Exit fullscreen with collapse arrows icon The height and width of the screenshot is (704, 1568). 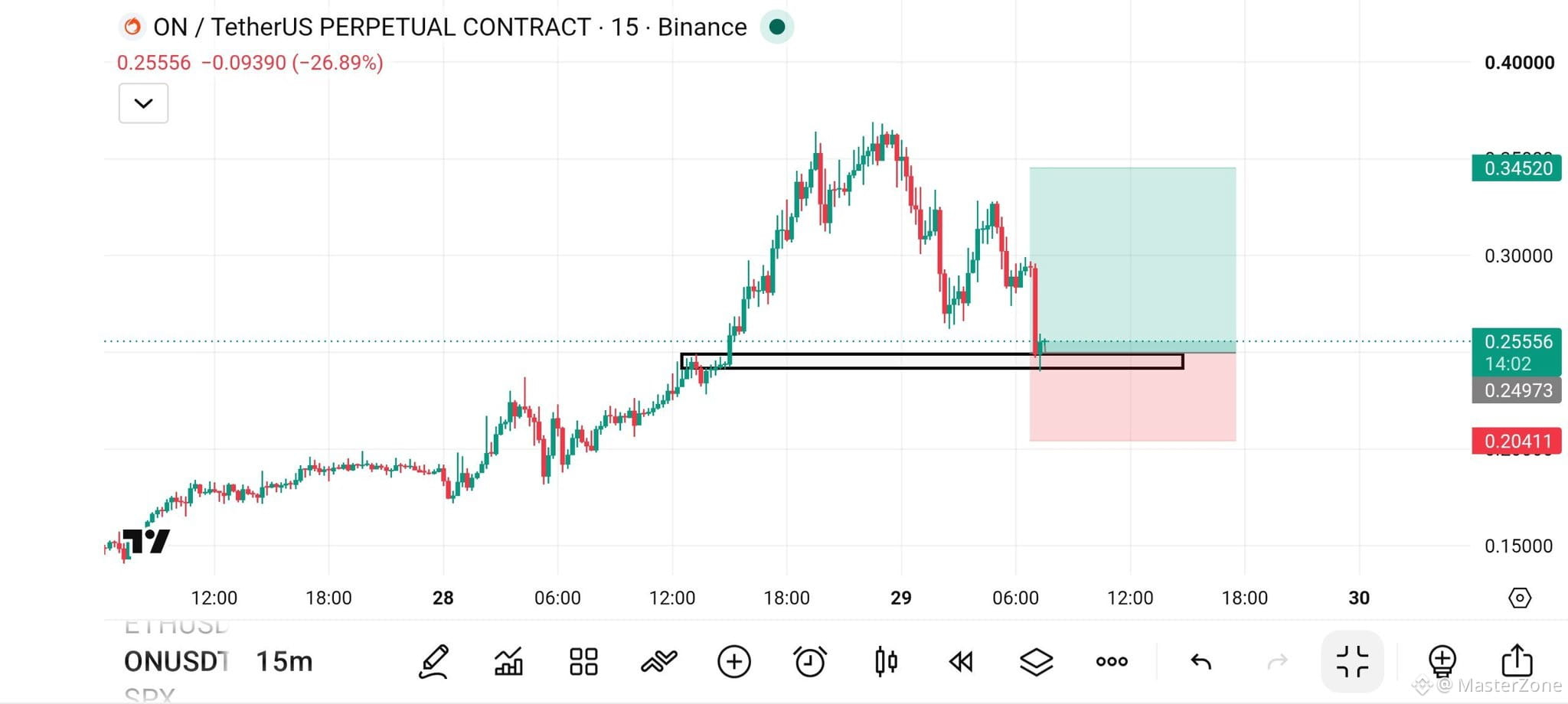(1352, 662)
